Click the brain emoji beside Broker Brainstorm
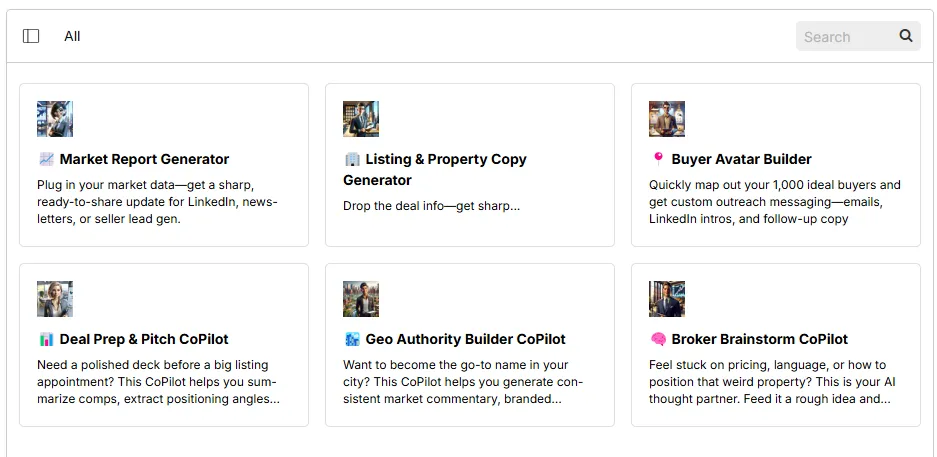The height and width of the screenshot is (457, 937). point(658,339)
